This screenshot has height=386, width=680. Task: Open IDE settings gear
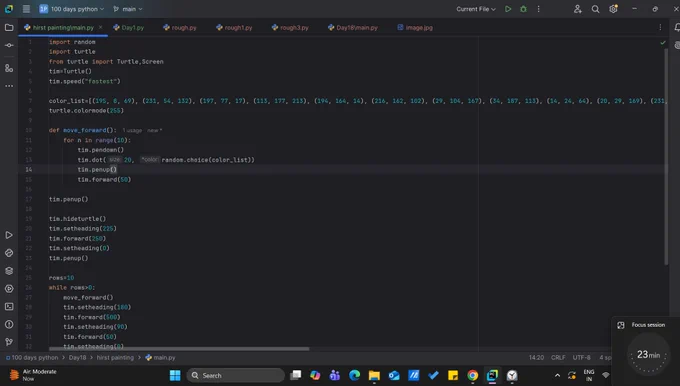click(x=613, y=9)
